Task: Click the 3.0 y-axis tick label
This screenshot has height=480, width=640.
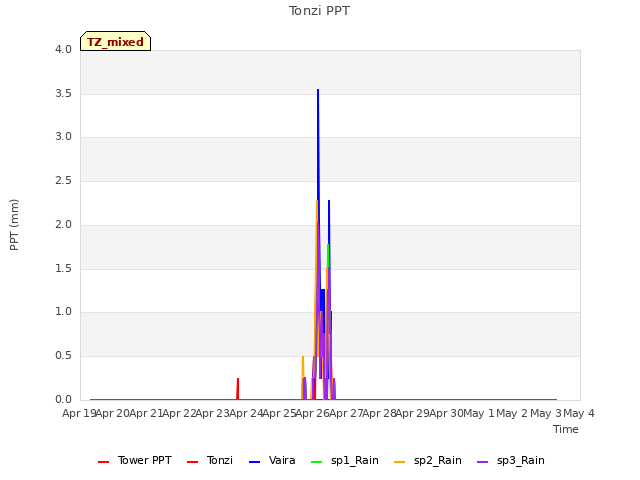Action: tap(63, 136)
